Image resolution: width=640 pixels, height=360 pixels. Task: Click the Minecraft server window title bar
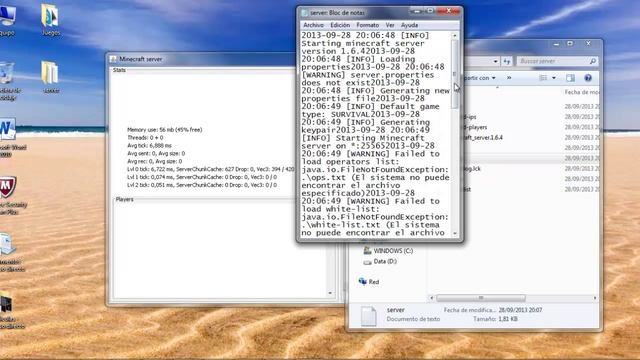202,59
